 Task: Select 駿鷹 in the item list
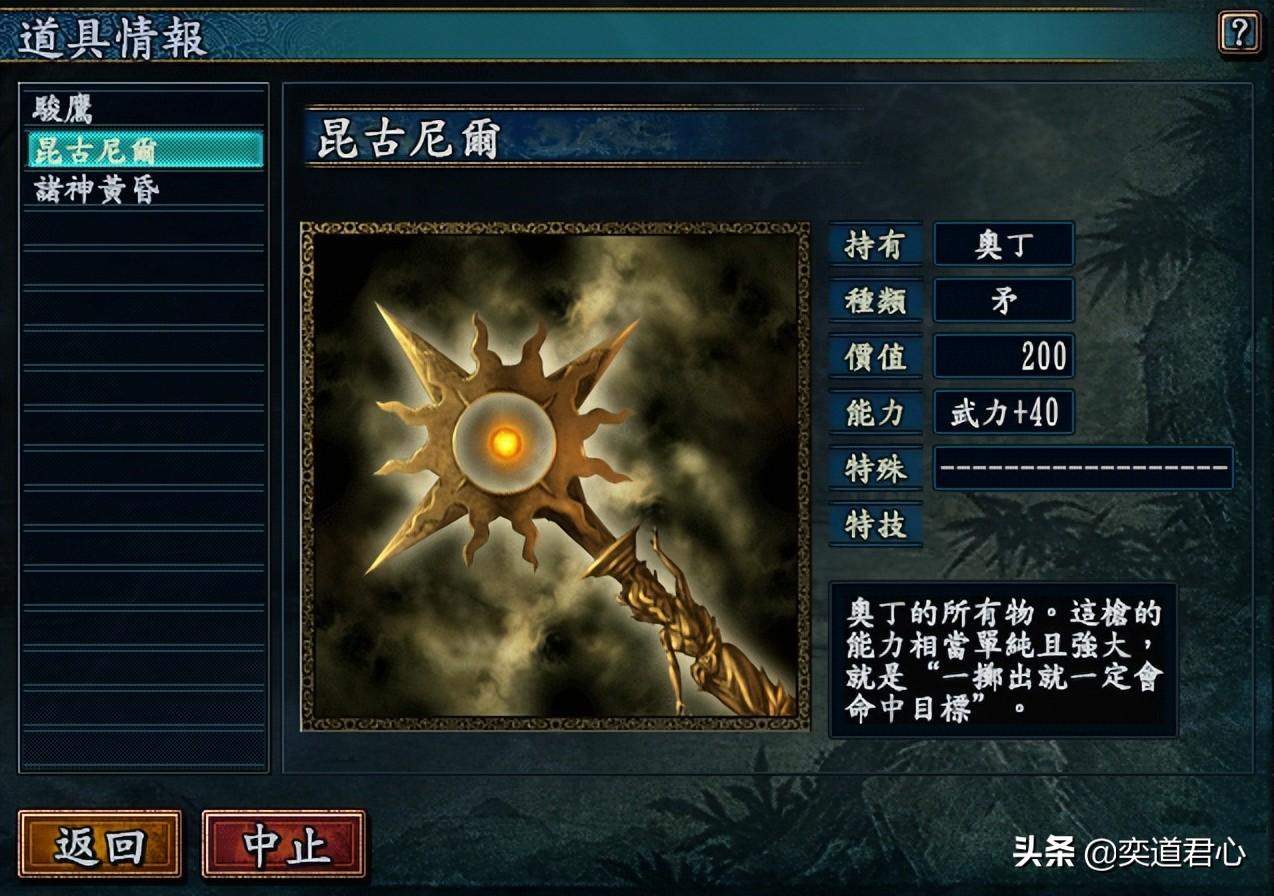(x=144, y=109)
